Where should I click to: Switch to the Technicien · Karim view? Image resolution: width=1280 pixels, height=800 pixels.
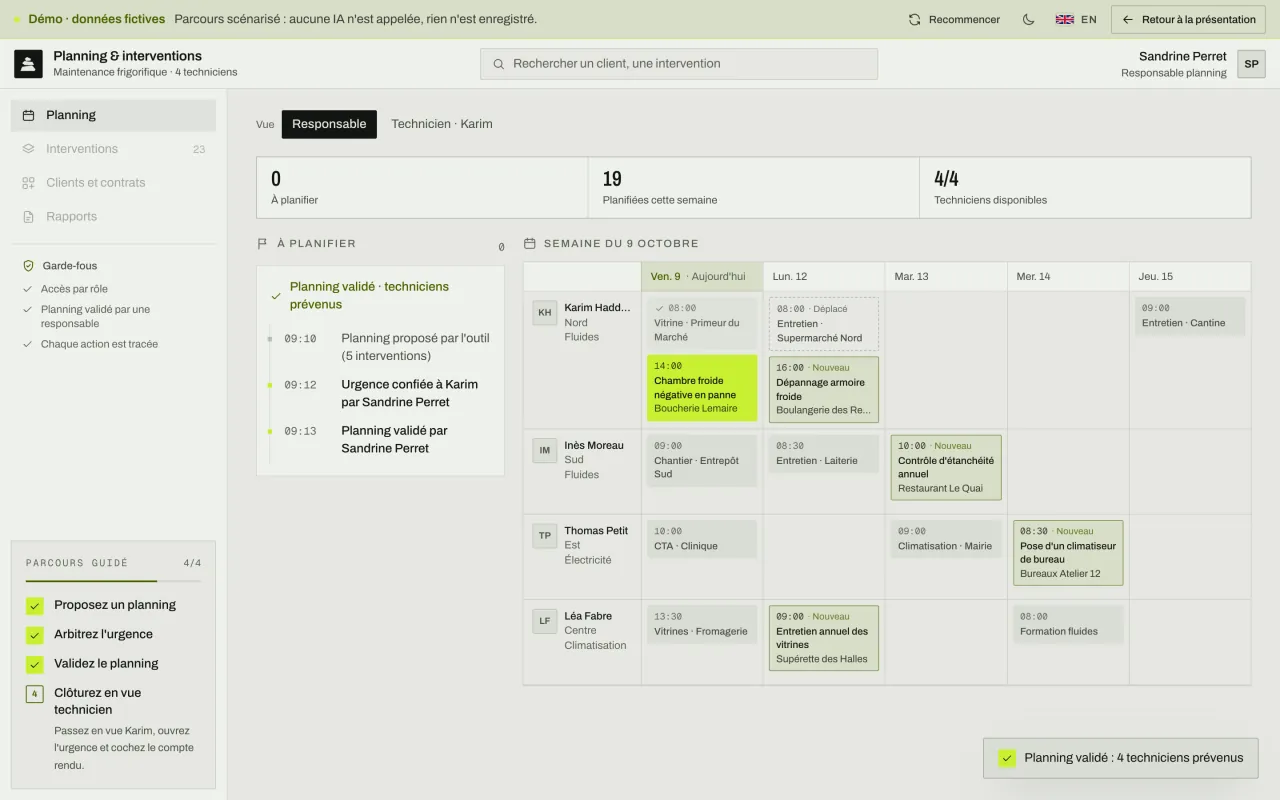442,124
